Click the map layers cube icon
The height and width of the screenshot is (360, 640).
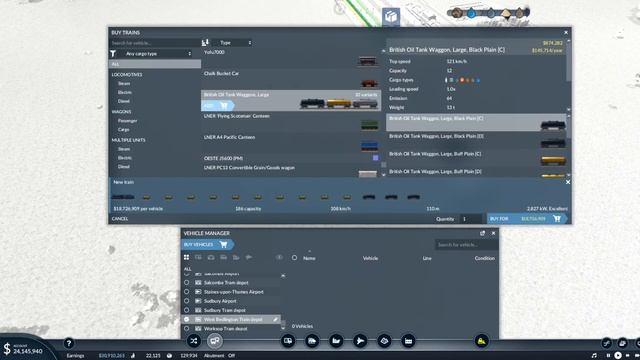coord(391,17)
